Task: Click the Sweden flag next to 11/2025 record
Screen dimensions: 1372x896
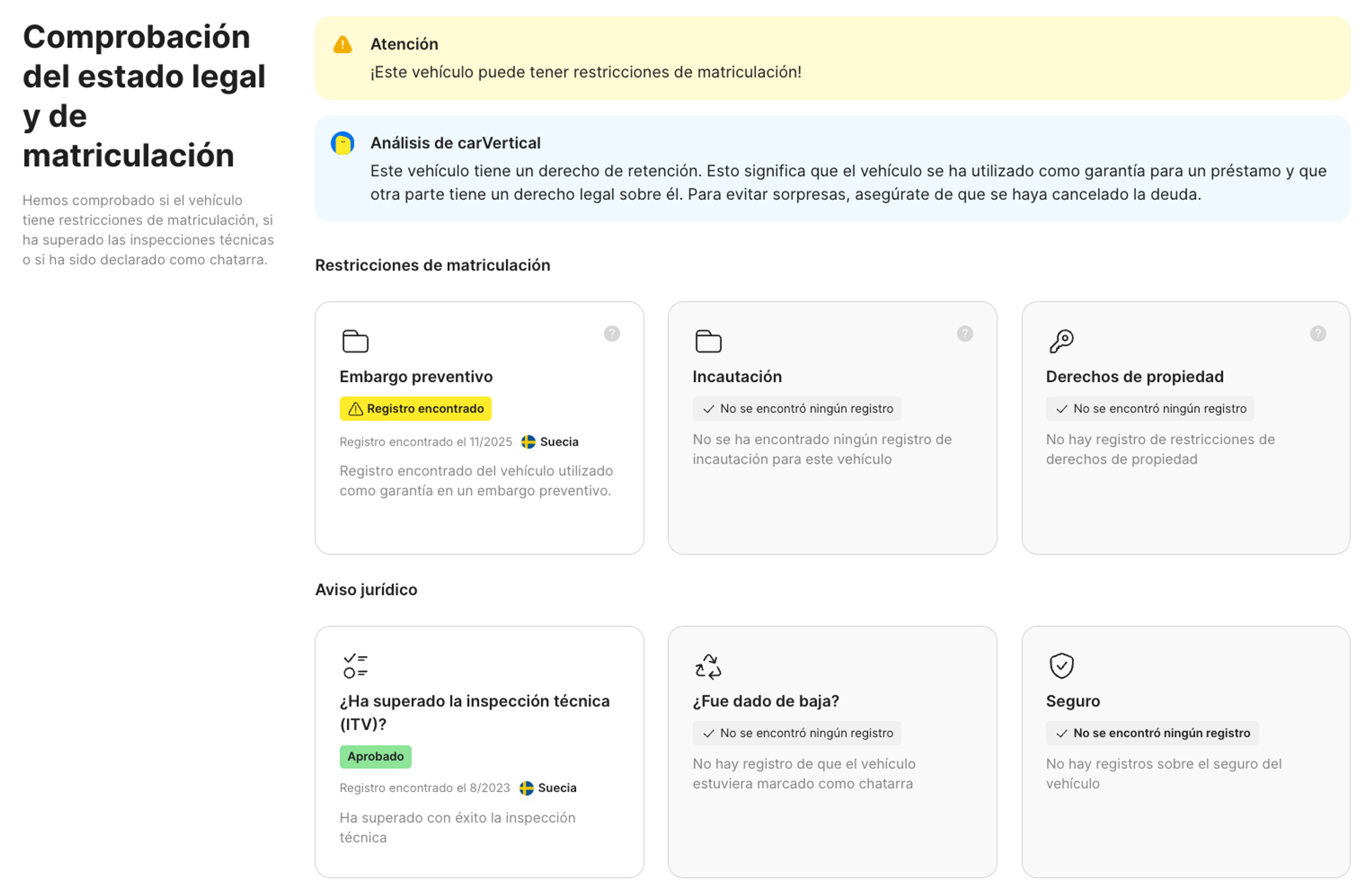Action: 528,442
